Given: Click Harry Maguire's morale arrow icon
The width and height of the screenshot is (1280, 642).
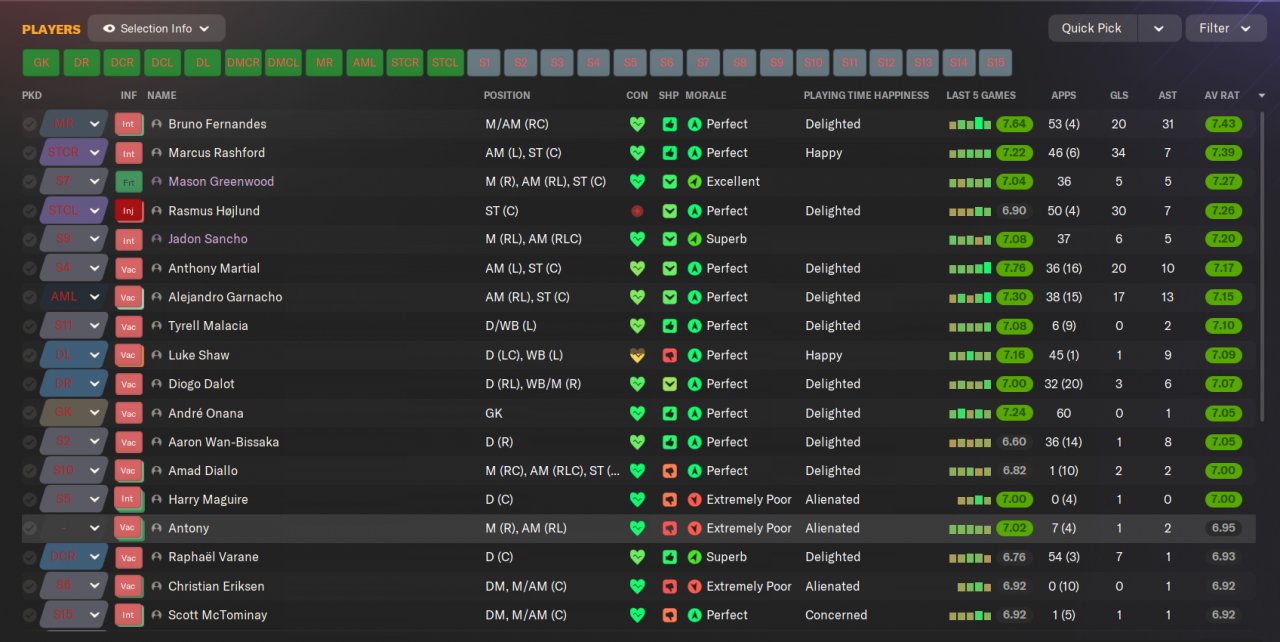Looking at the screenshot, I should (694, 499).
